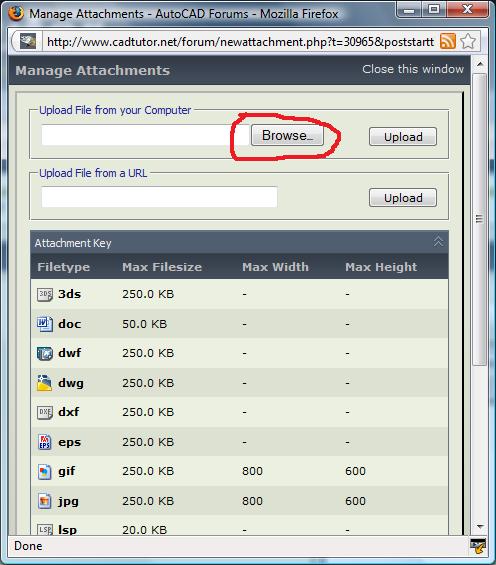Image resolution: width=496 pixels, height=565 pixels.
Task: Open Browse to choose a file
Action: pos(287,135)
